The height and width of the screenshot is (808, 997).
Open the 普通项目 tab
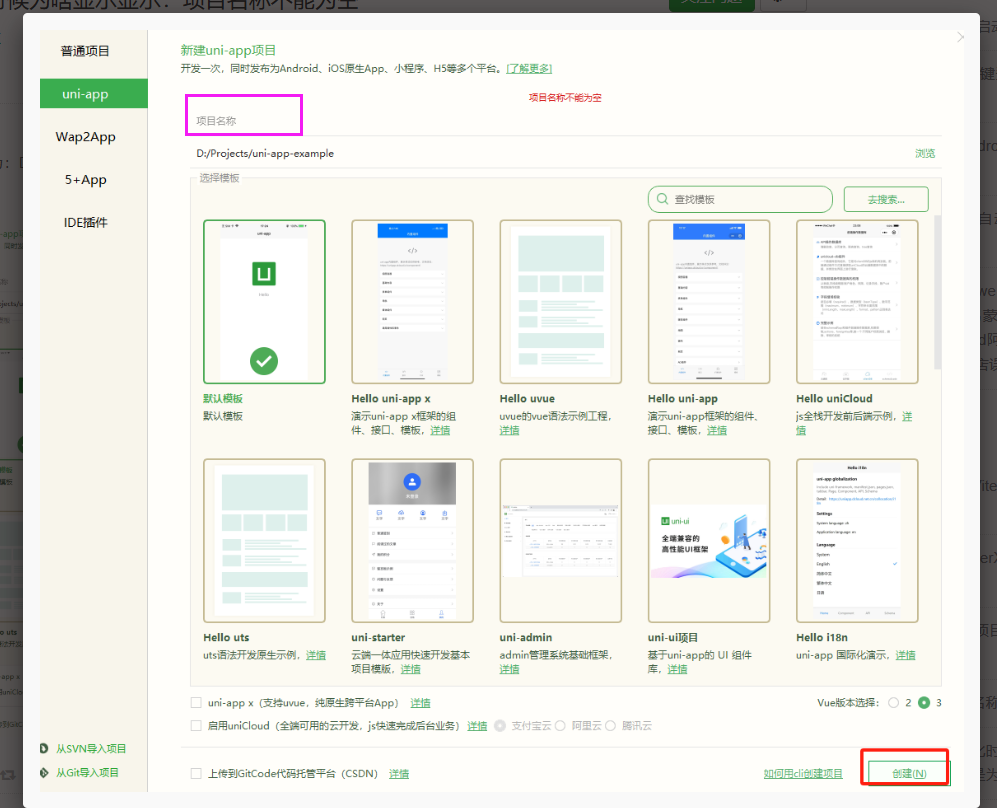[85, 51]
